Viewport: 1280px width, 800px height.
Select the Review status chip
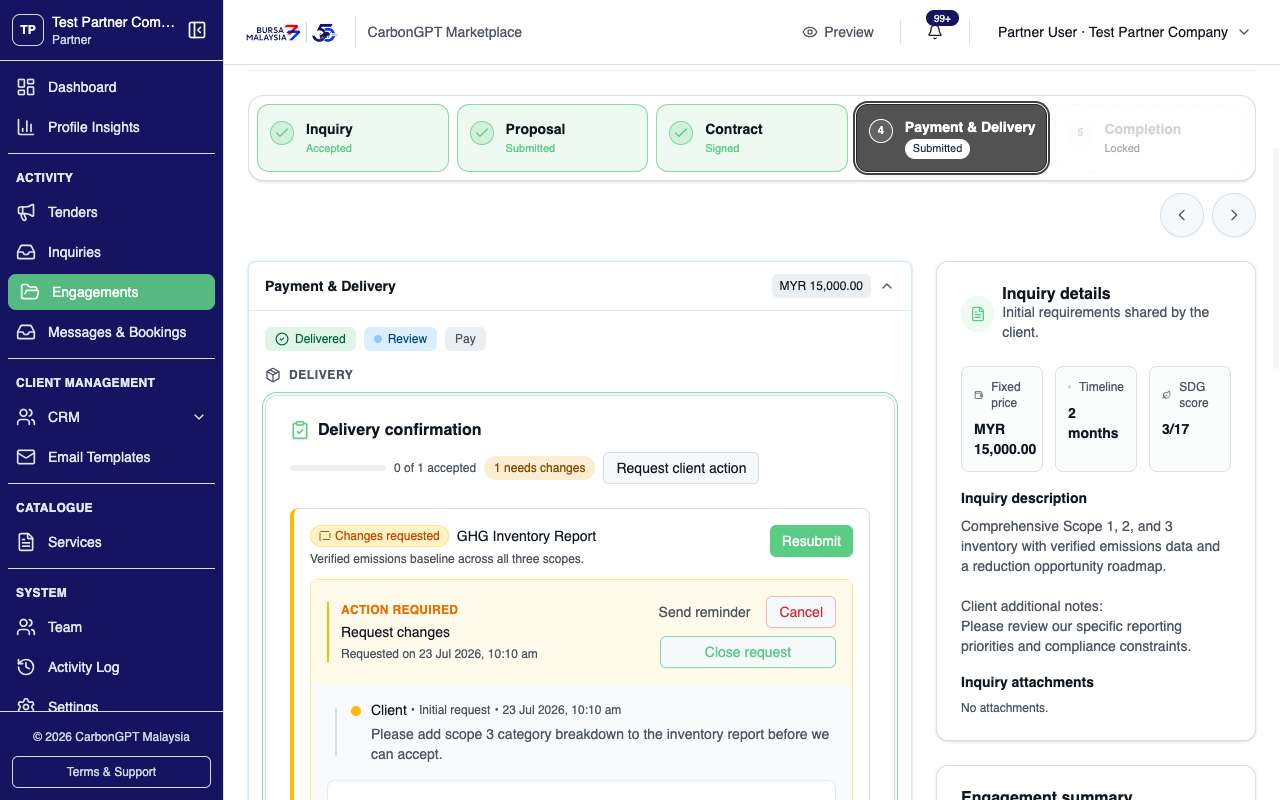click(400, 339)
